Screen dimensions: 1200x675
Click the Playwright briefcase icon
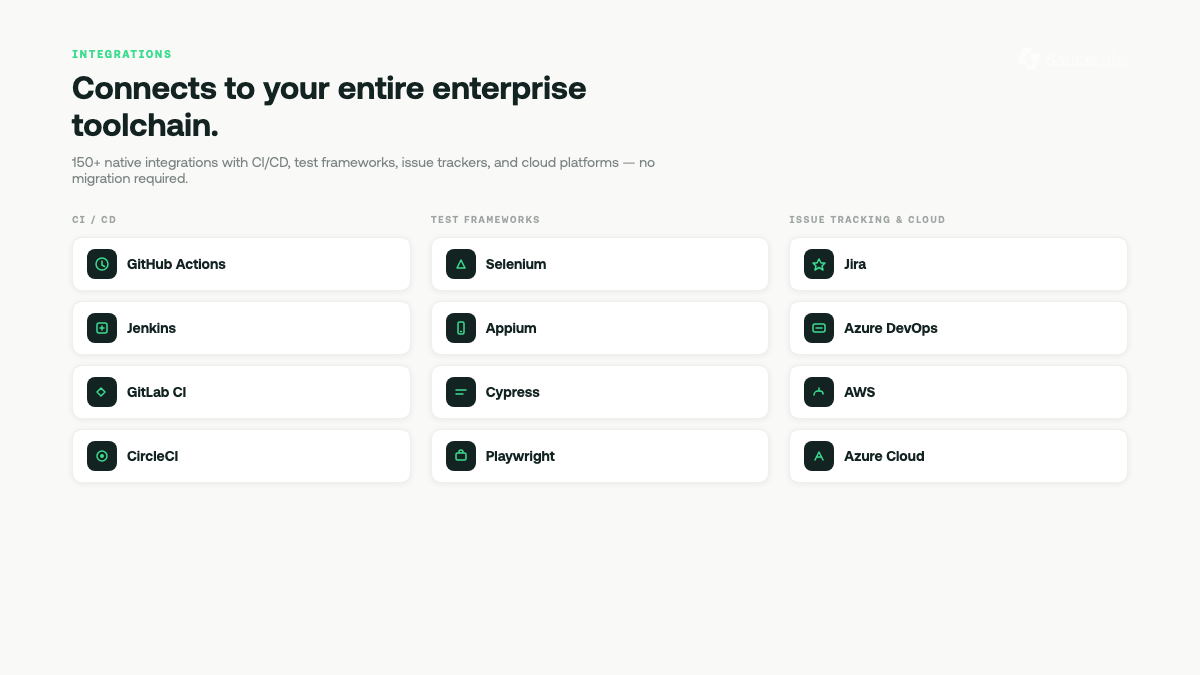(461, 456)
